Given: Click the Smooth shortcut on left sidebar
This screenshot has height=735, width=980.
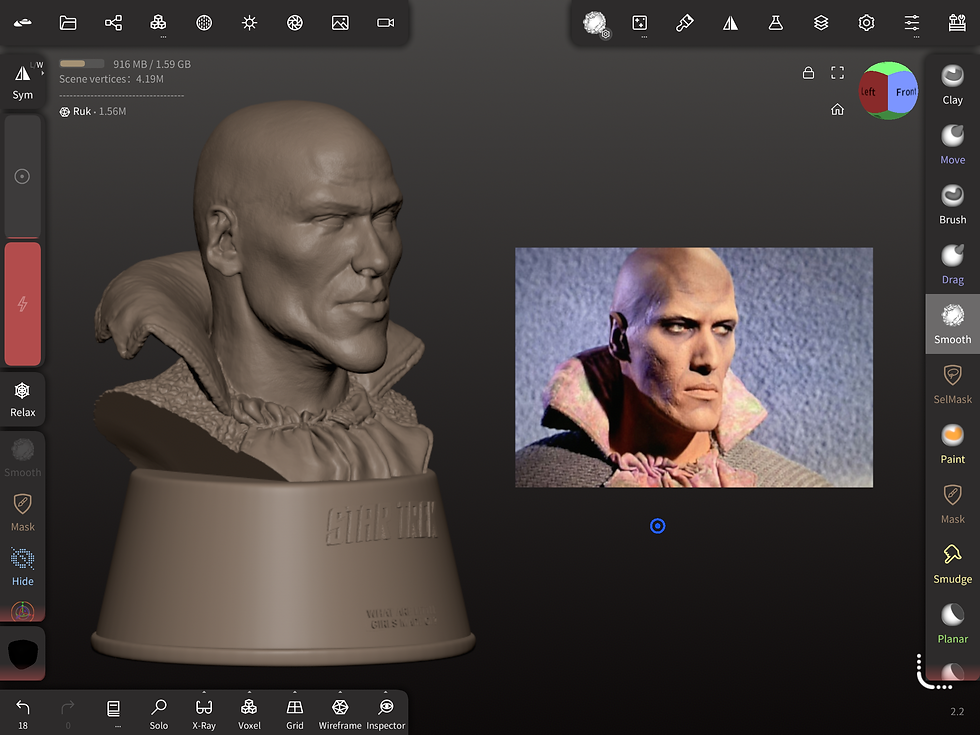Looking at the screenshot, I should point(22,458).
